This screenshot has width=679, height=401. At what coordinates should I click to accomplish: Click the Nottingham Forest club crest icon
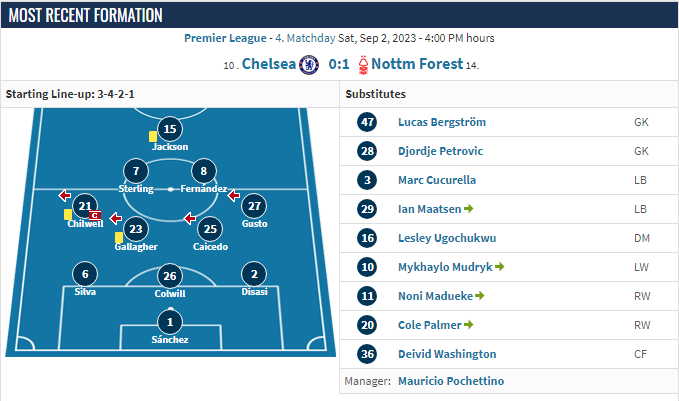pyautogui.click(x=363, y=65)
